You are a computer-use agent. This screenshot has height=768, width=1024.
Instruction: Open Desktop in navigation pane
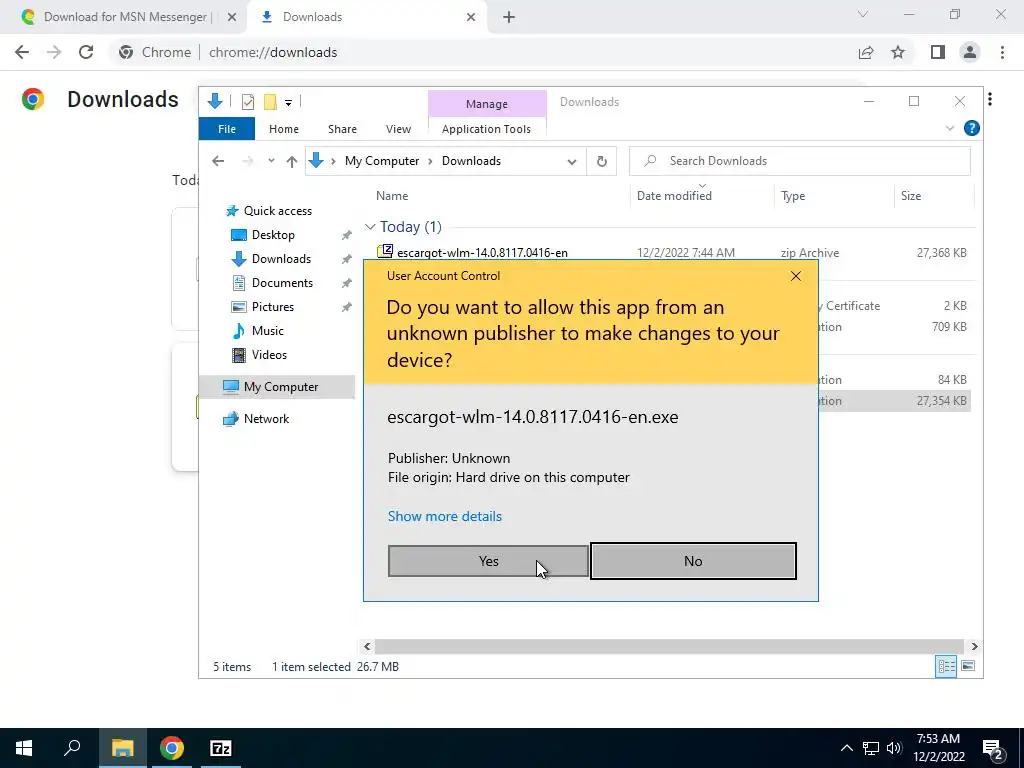(x=273, y=234)
